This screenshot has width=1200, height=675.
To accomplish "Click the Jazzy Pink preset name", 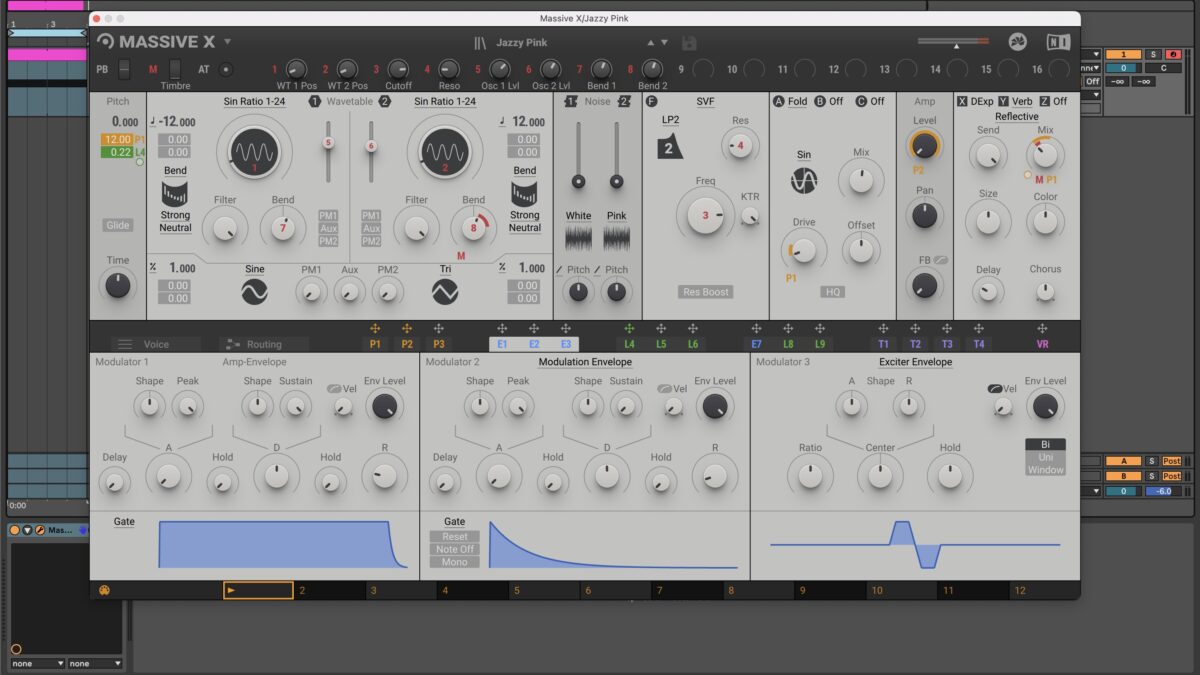I will click(x=522, y=43).
